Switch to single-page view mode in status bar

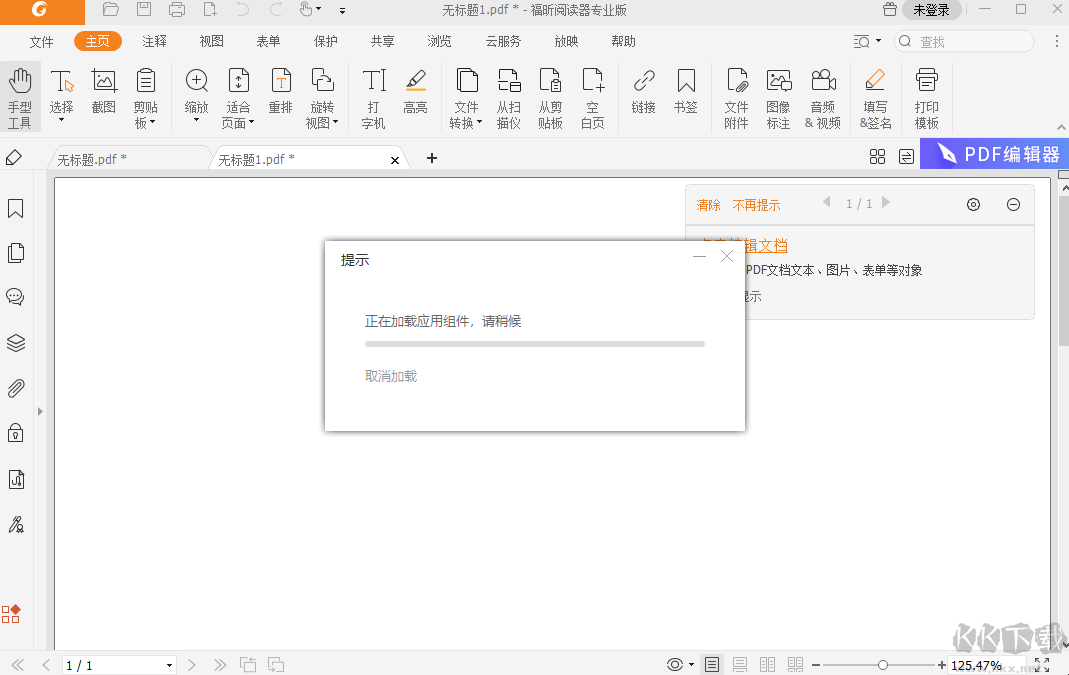[712, 664]
